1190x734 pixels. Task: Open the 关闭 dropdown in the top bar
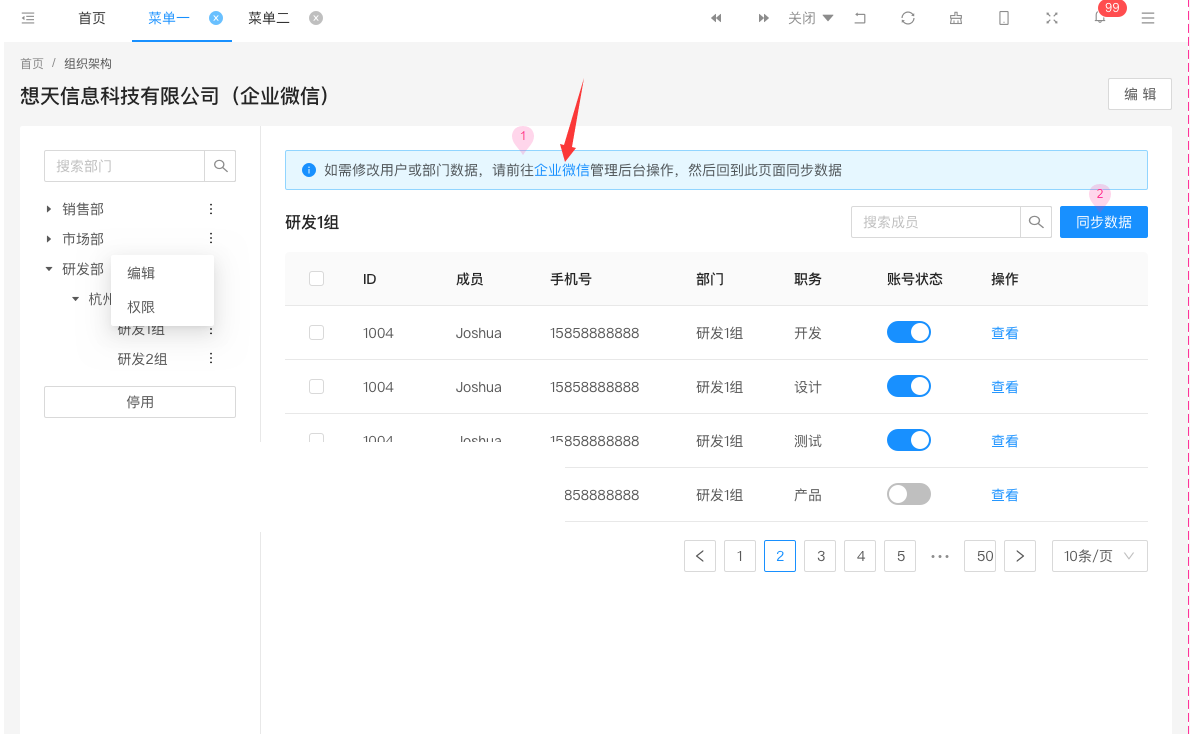pos(811,18)
